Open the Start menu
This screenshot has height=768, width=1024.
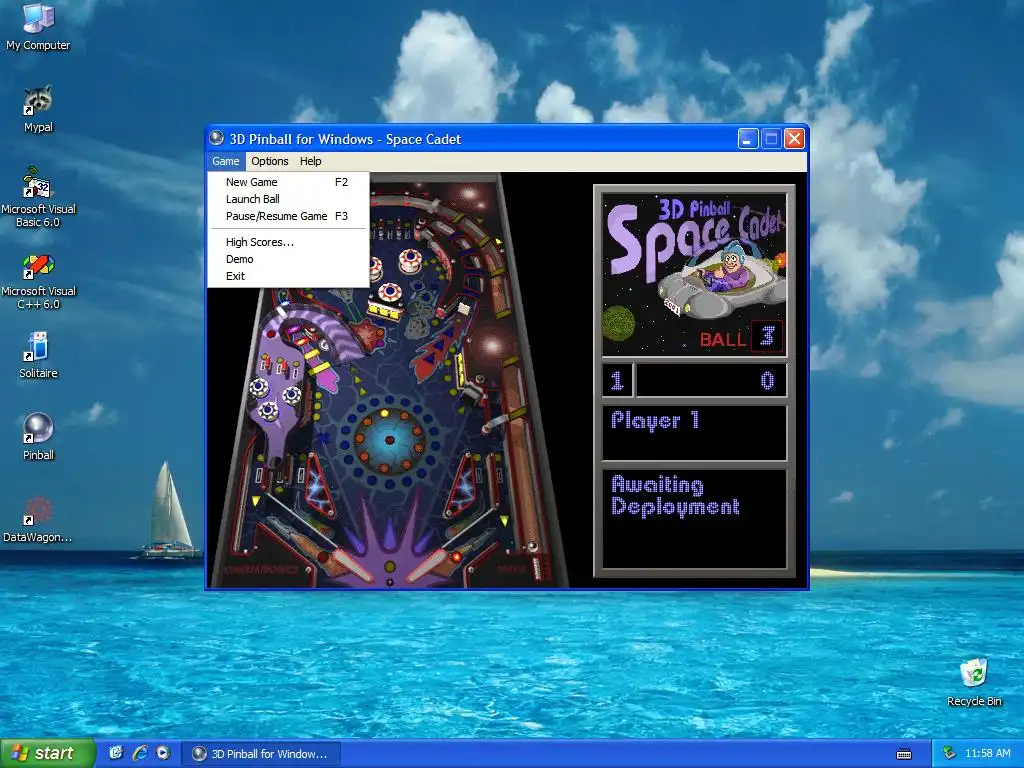(x=47, y=753)
